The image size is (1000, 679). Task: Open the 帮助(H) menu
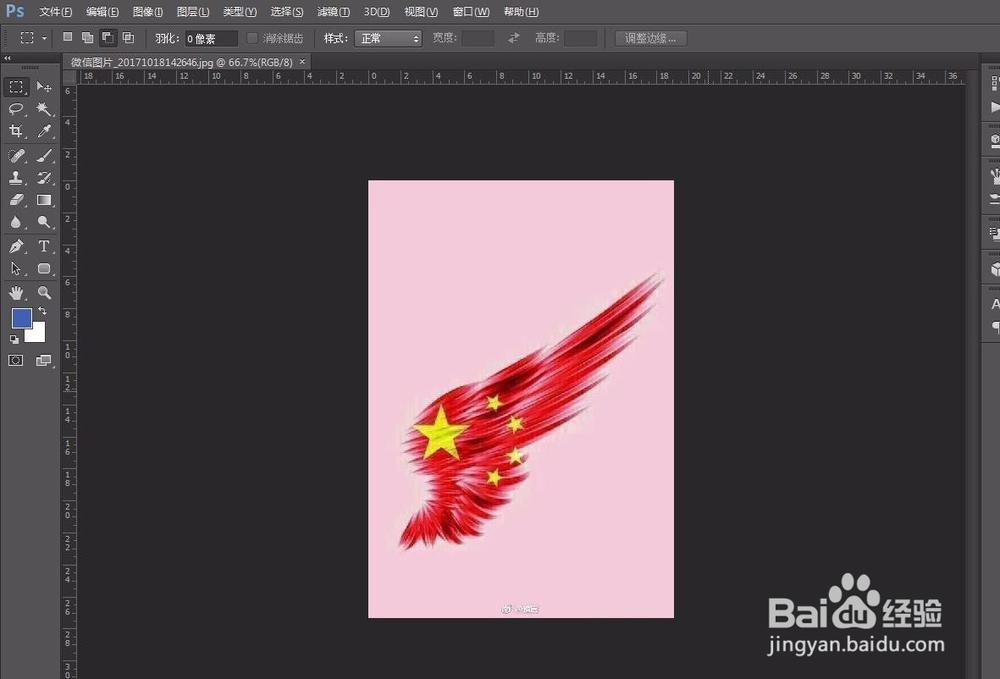521,12
